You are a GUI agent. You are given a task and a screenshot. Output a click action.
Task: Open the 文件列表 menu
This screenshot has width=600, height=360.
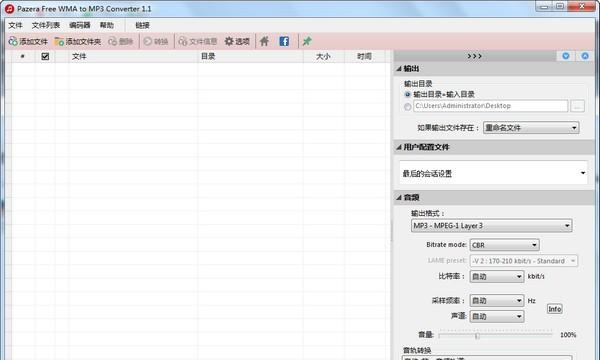coord(46,25)
